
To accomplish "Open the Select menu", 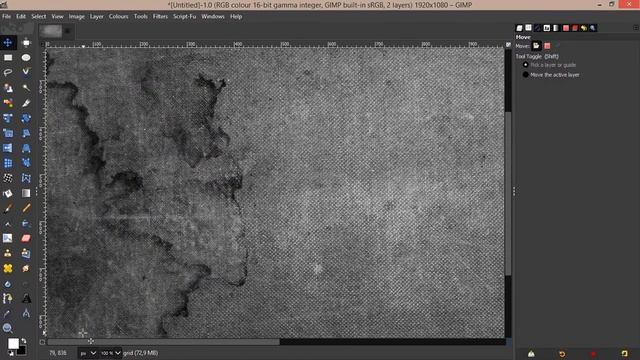I will (39, 16).
